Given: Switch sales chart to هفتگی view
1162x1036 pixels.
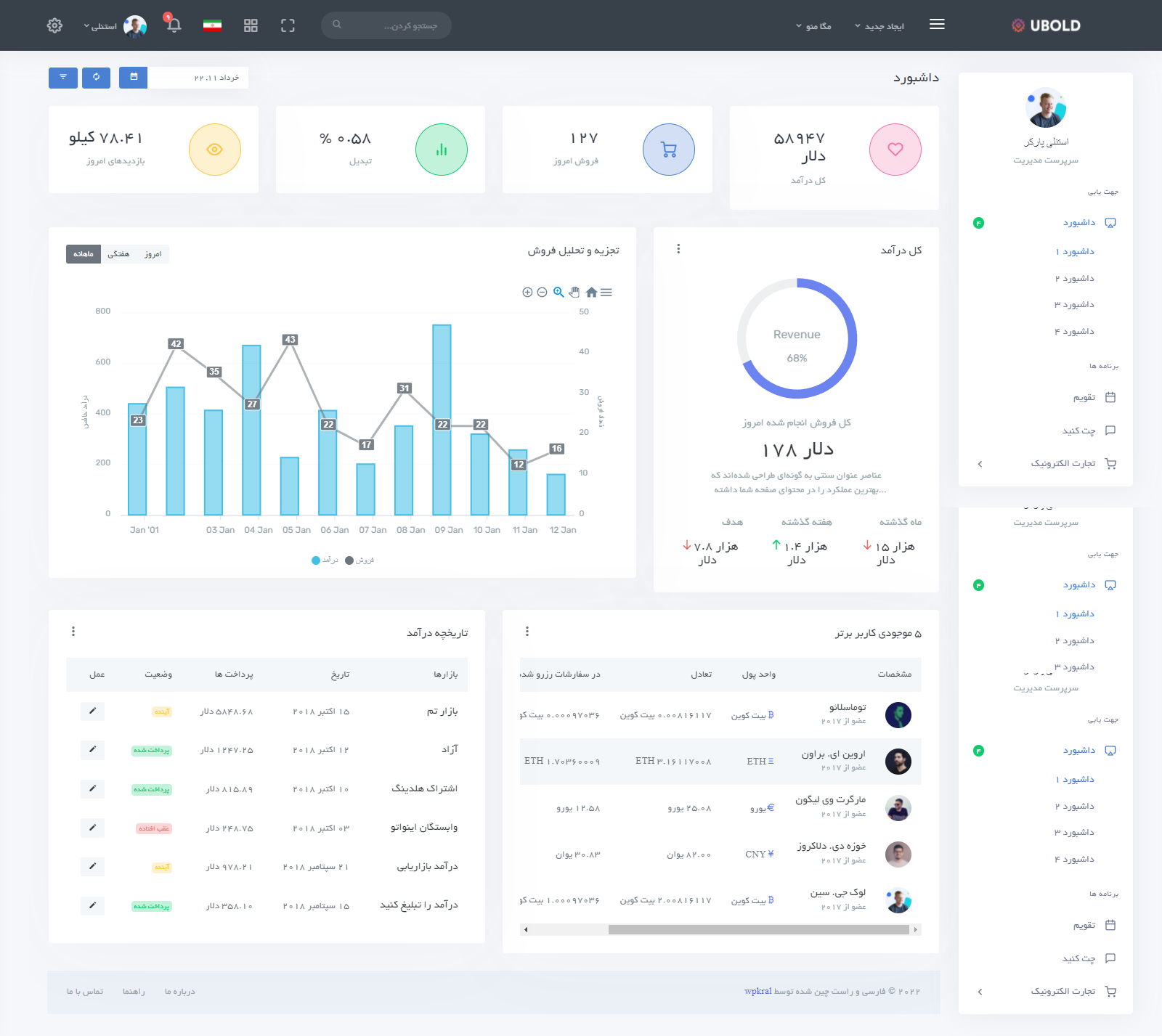Looking at the screenshot, I should 118,254.
